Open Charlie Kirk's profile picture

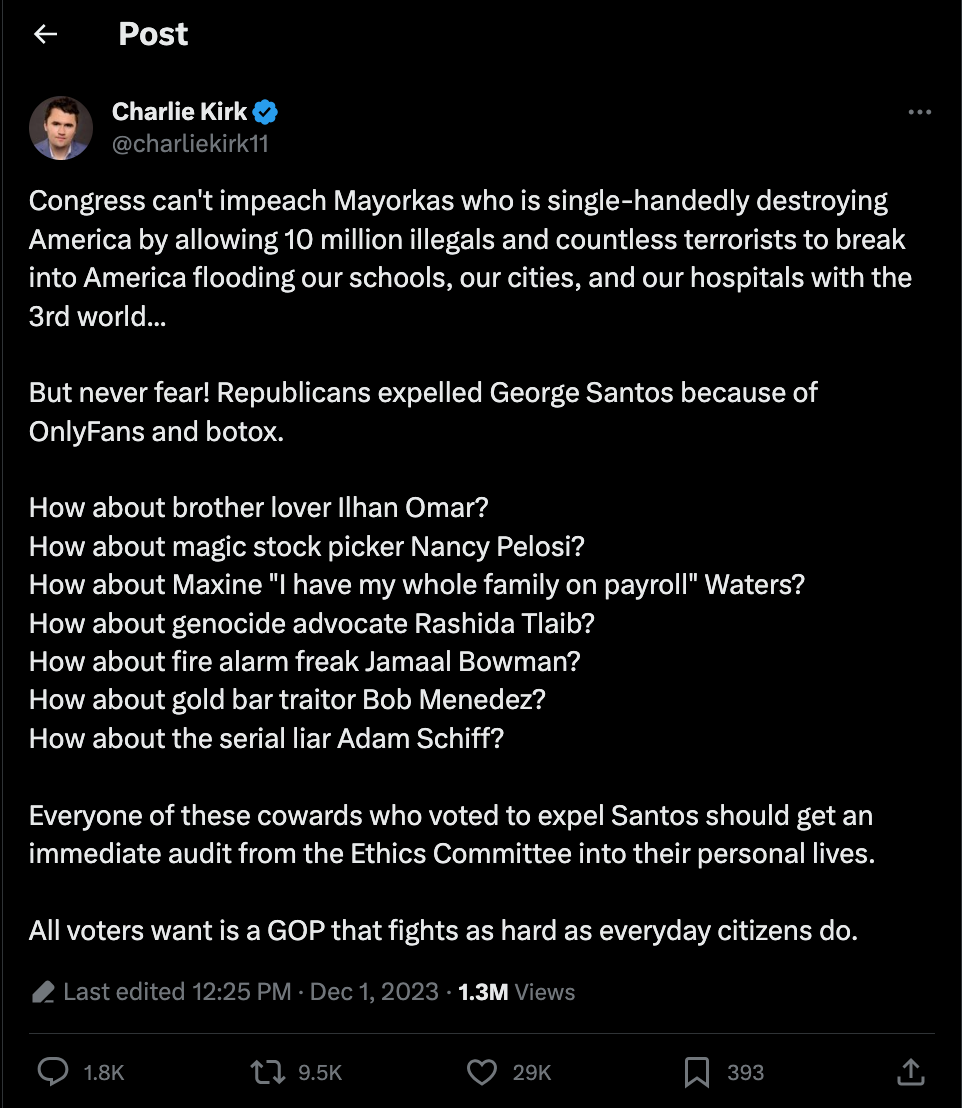61,128
